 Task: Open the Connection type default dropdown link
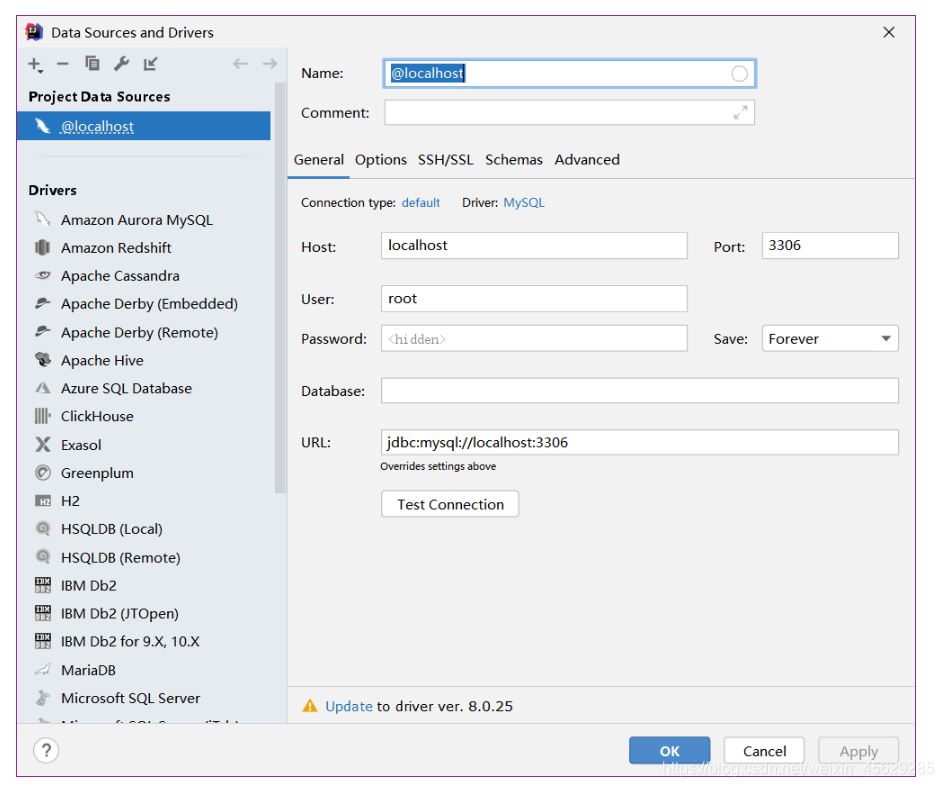click(421, 203)
